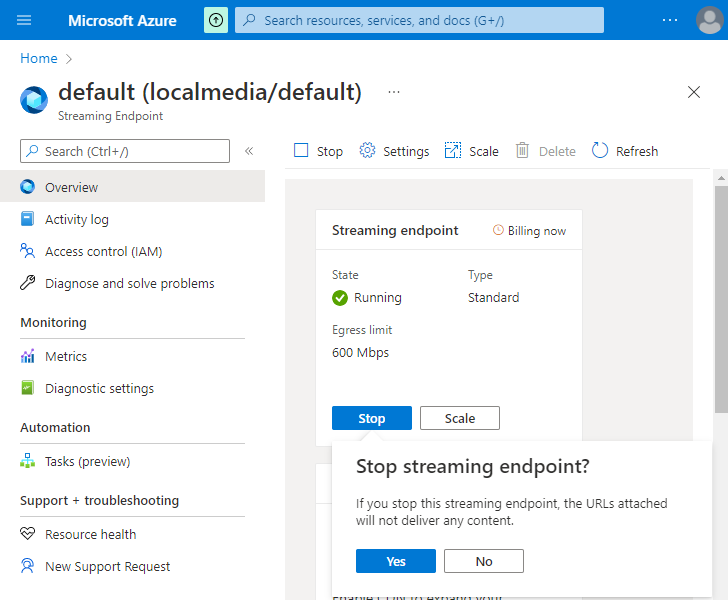Click Stop in the command bar
This screenshot has height=600, width=728.
318,151
